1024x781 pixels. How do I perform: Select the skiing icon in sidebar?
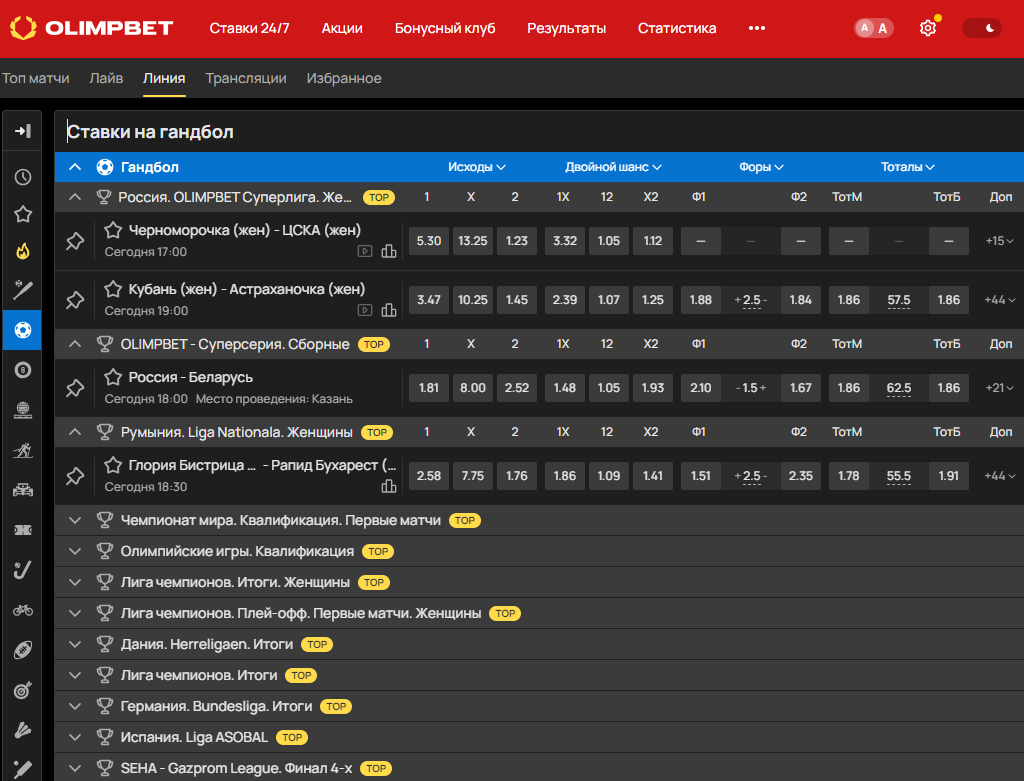[23, 450]
